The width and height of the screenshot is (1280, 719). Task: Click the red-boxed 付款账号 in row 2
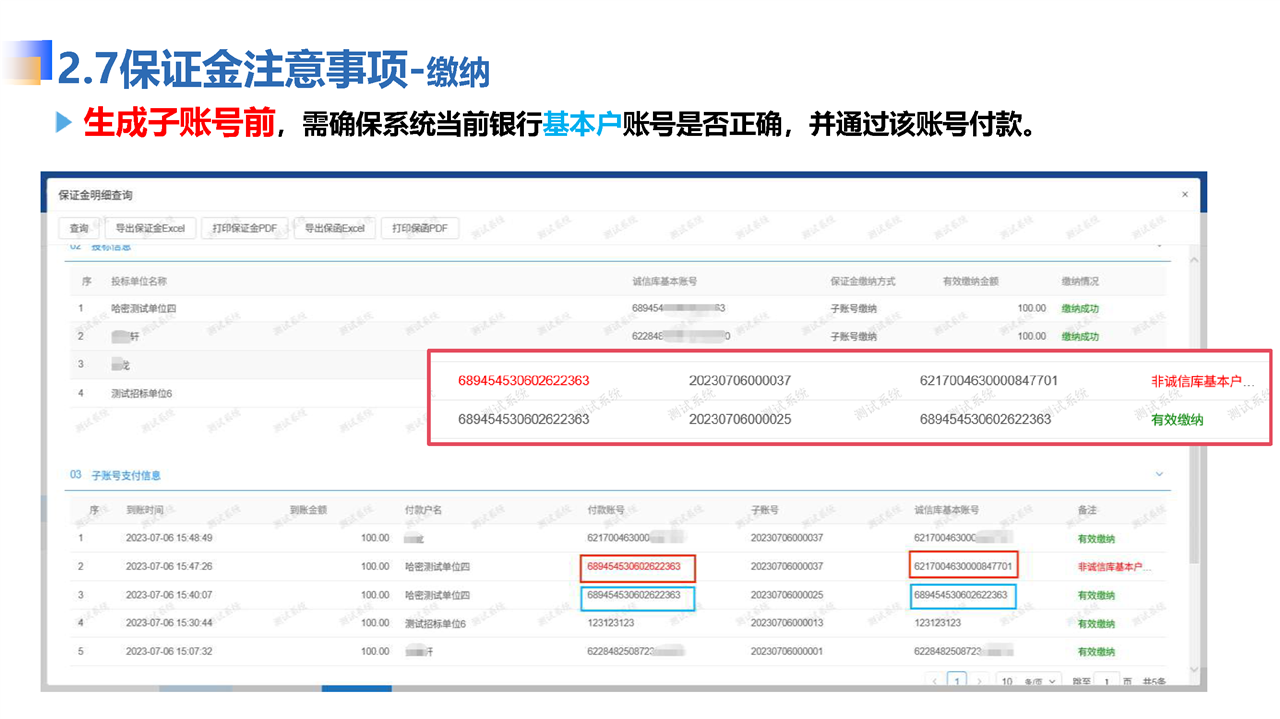click(636, 567)
